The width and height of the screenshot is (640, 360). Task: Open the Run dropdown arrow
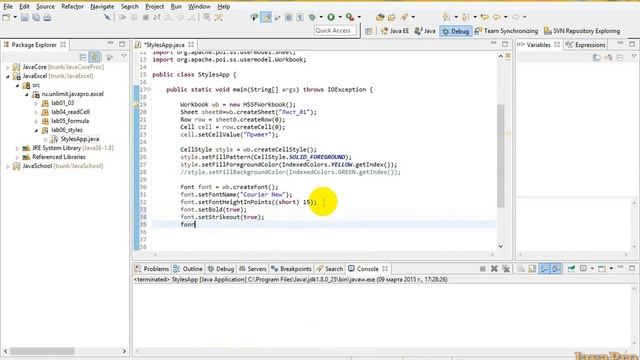(x=340, y=17)
